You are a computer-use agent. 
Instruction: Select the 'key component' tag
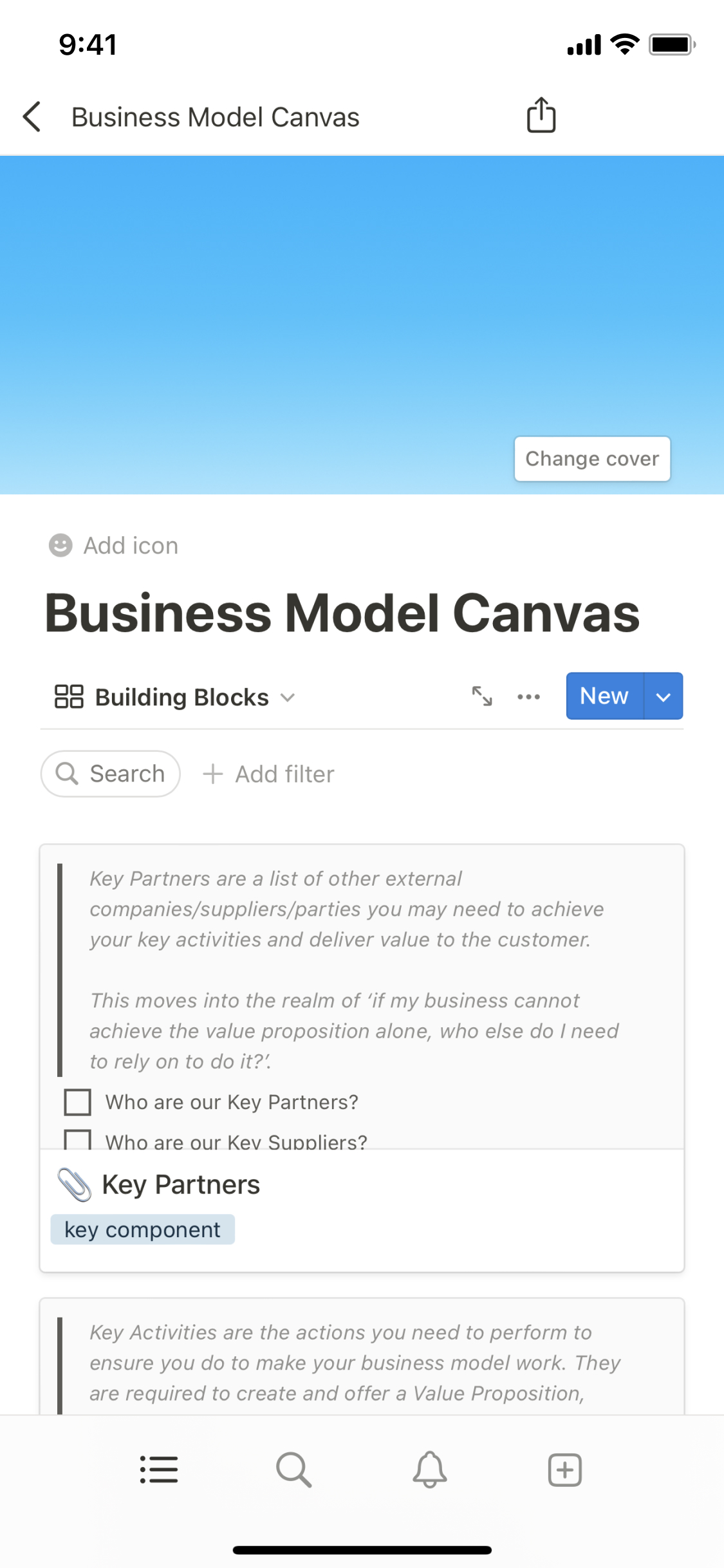coord(142,1229)
